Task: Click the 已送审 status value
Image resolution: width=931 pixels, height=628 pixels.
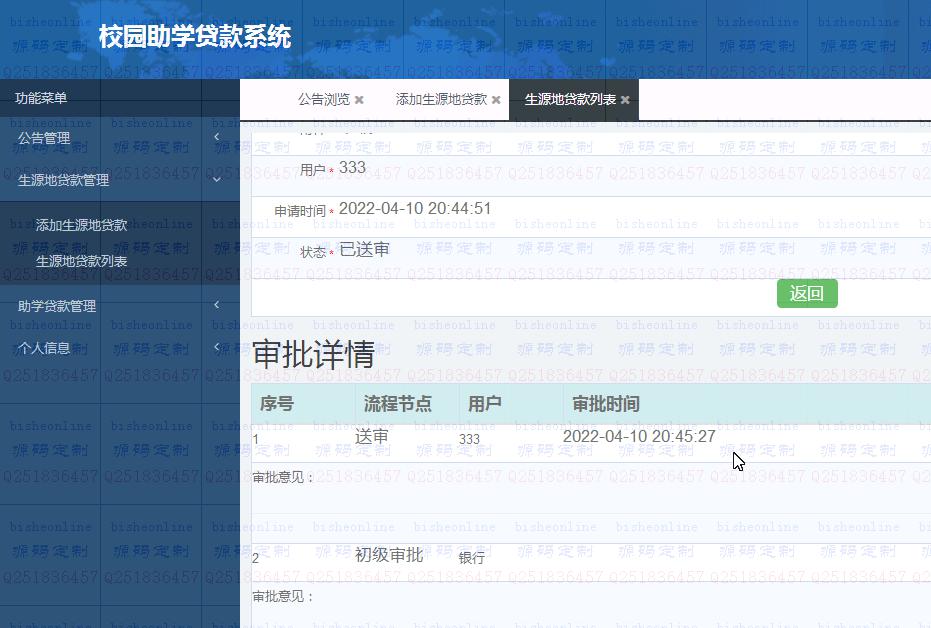Action: click(365, 249)
